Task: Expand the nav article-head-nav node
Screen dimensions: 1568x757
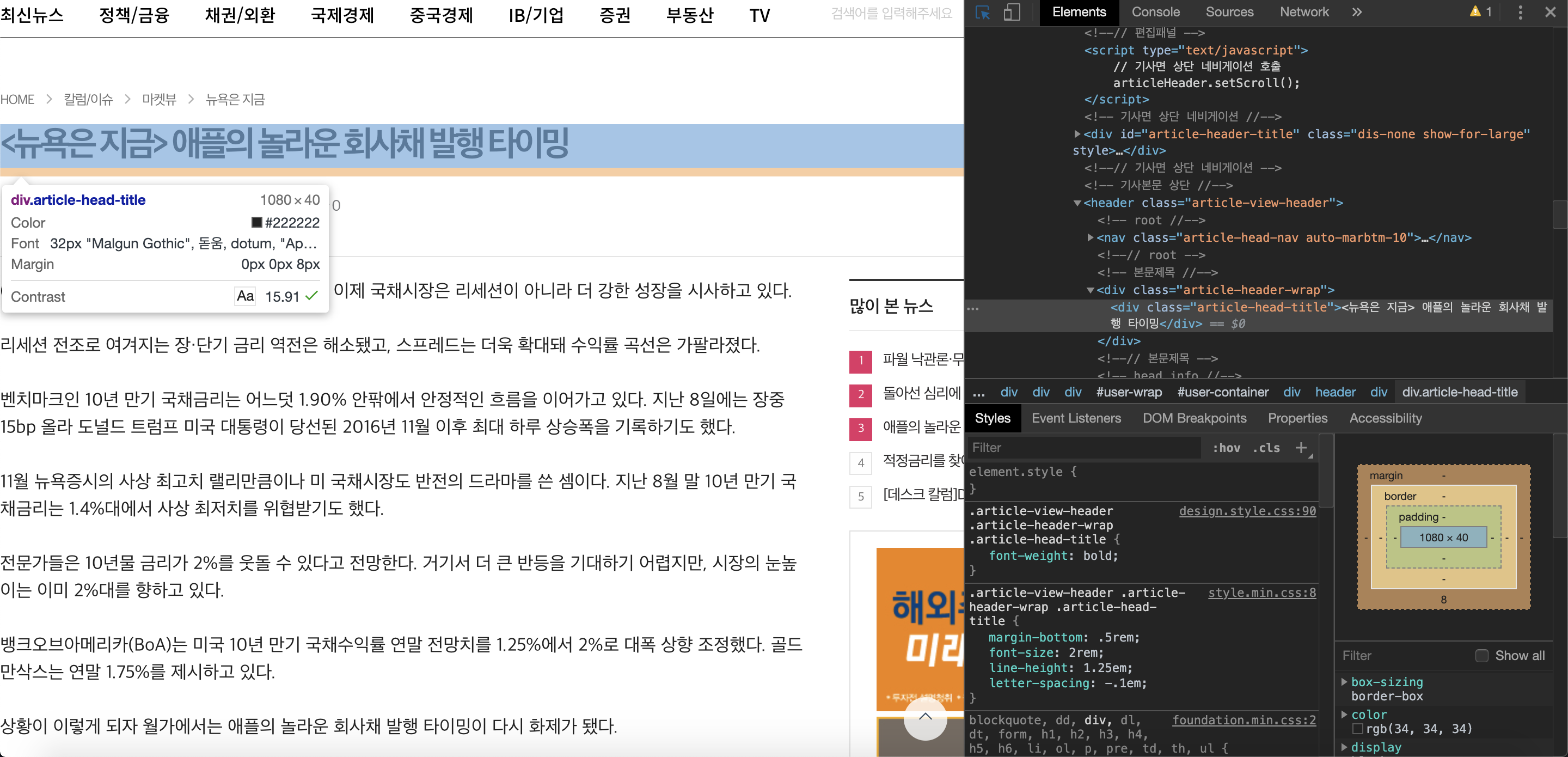Action: 1090,237
